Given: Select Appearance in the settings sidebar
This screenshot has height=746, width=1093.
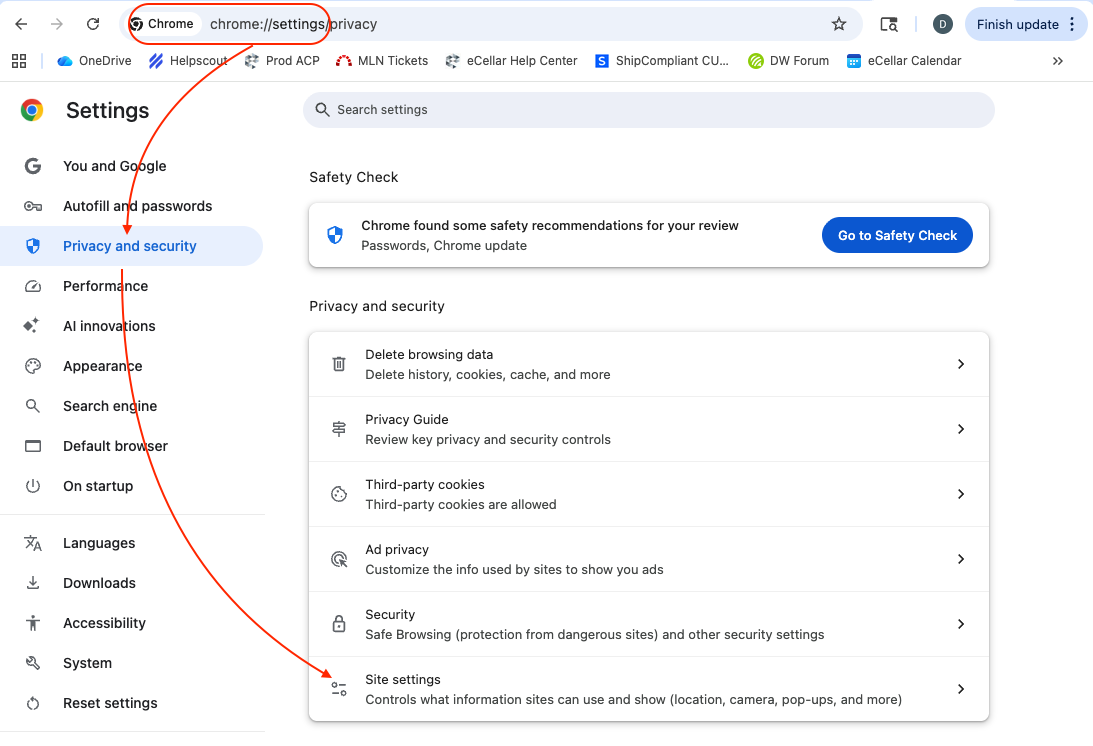Looking at the screenshot, I should pyautogui.click(x=102, y=366).
